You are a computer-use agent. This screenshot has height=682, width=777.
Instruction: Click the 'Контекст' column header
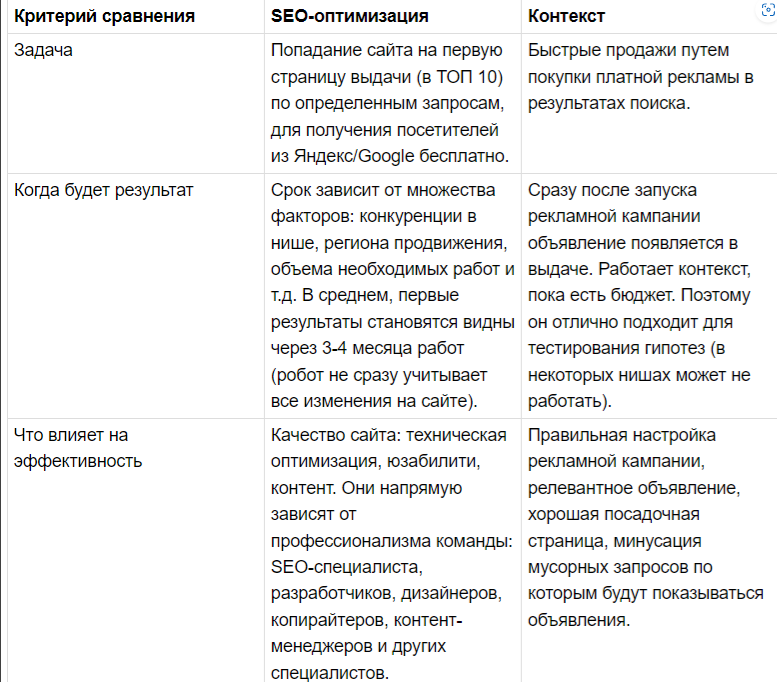point(566,16)
